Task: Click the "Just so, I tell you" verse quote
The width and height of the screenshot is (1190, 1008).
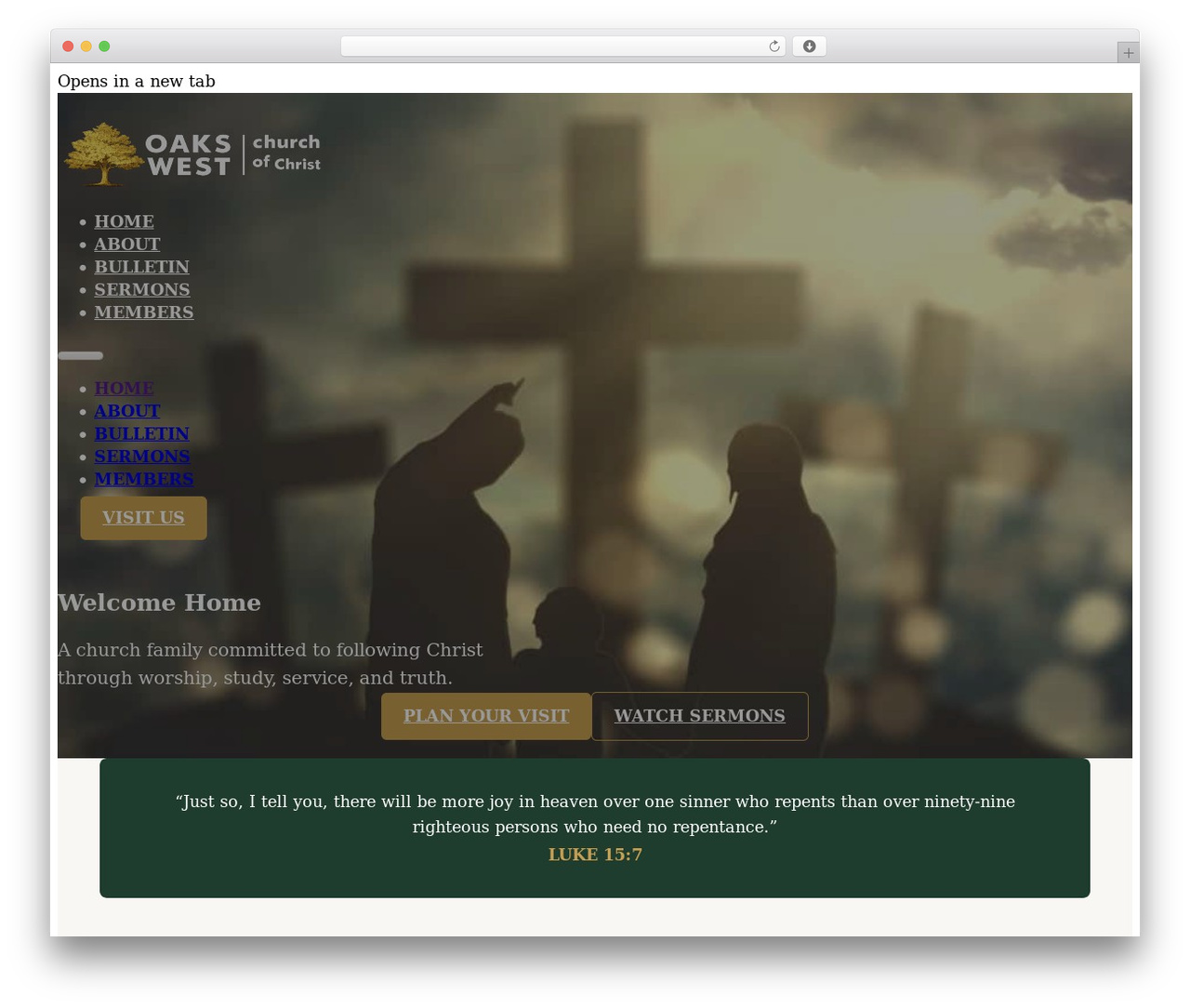Action: pyautogui.click(x=595, y=814)
